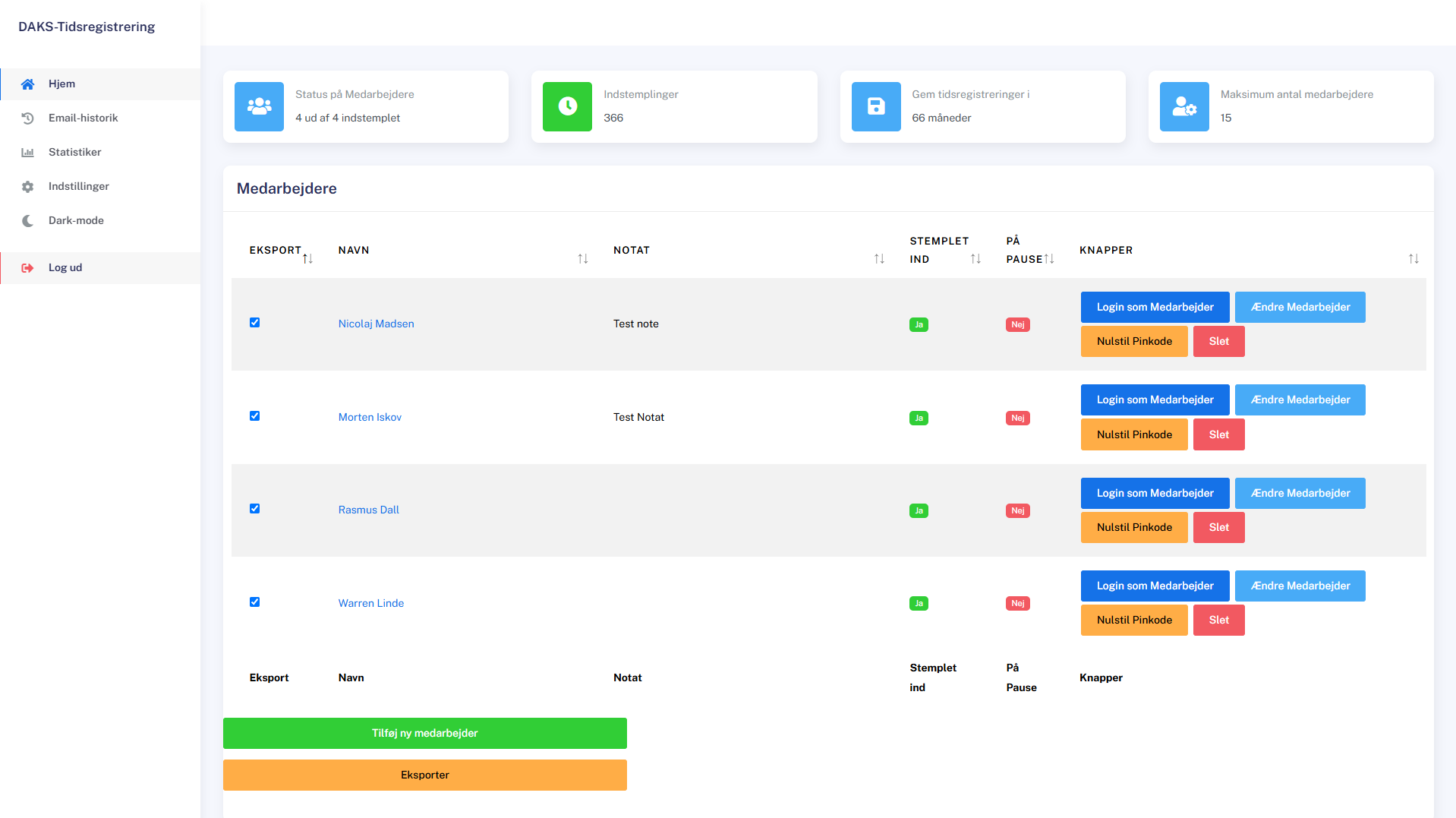The width and height of the screenshot is (1456, 818).
Task: Click Slet for Warren Linde
Action: point(1218,621)
